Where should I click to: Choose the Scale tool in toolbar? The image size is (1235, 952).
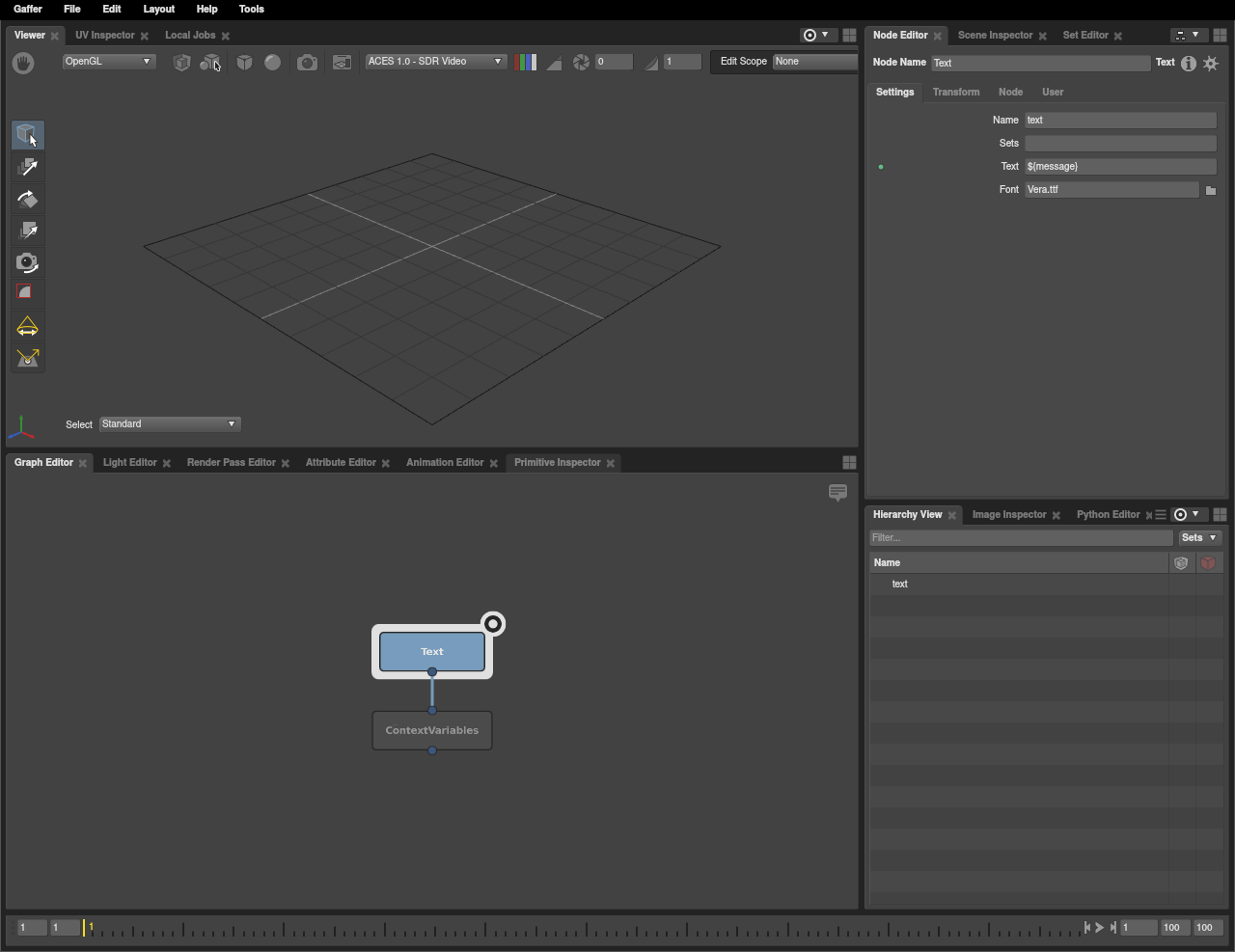click(x=27, y=231)
